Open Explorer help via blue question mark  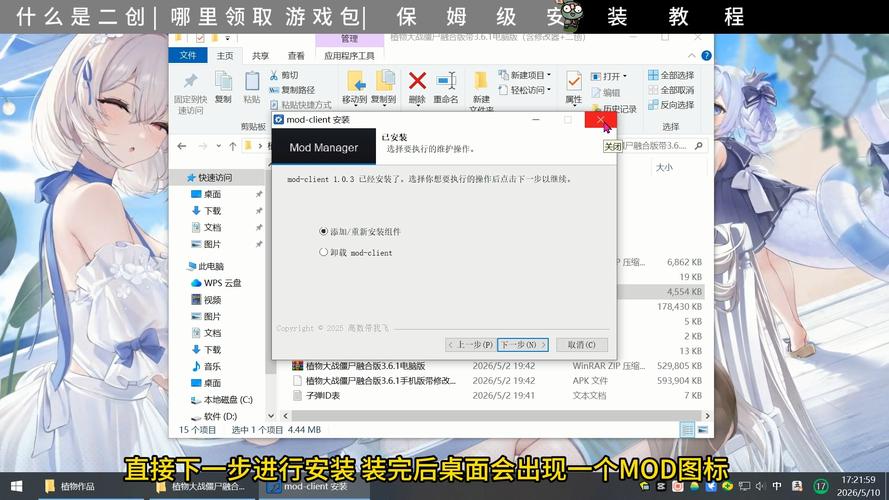point(706,56)
